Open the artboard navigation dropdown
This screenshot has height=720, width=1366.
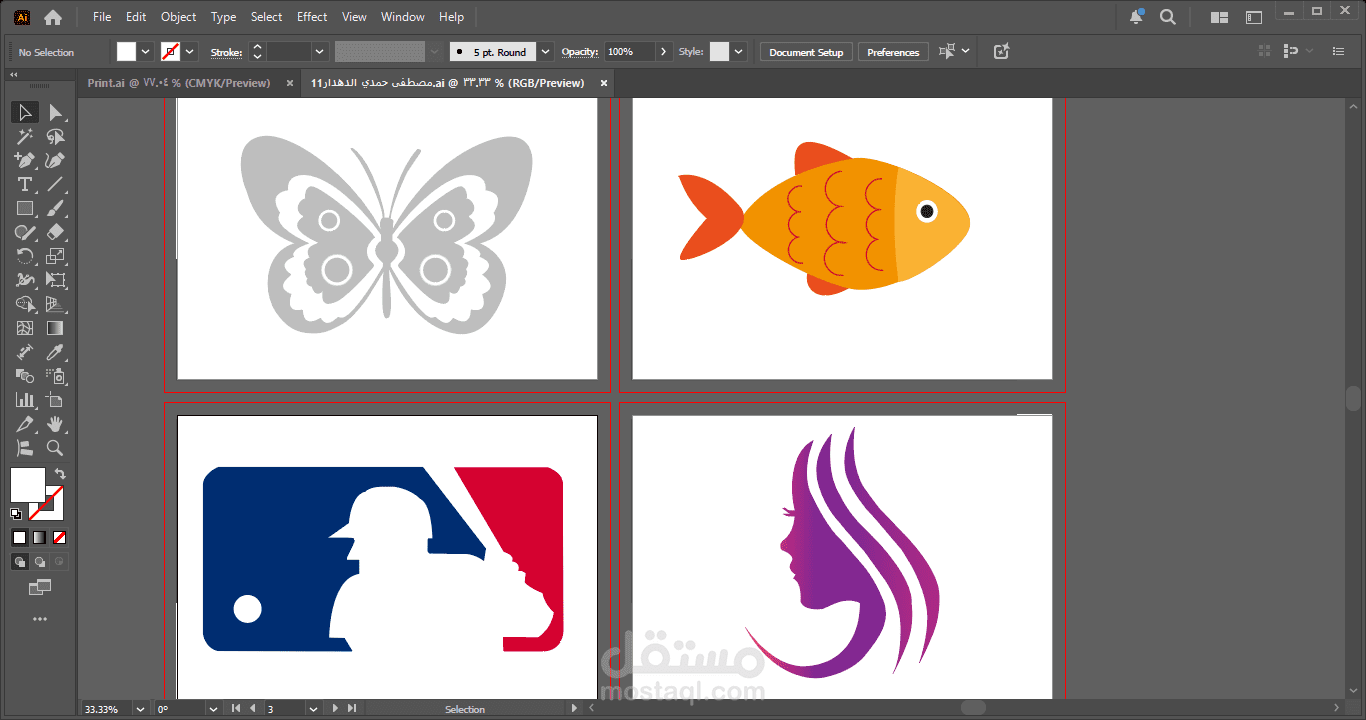pyautogui.click(x=312, y=708)
